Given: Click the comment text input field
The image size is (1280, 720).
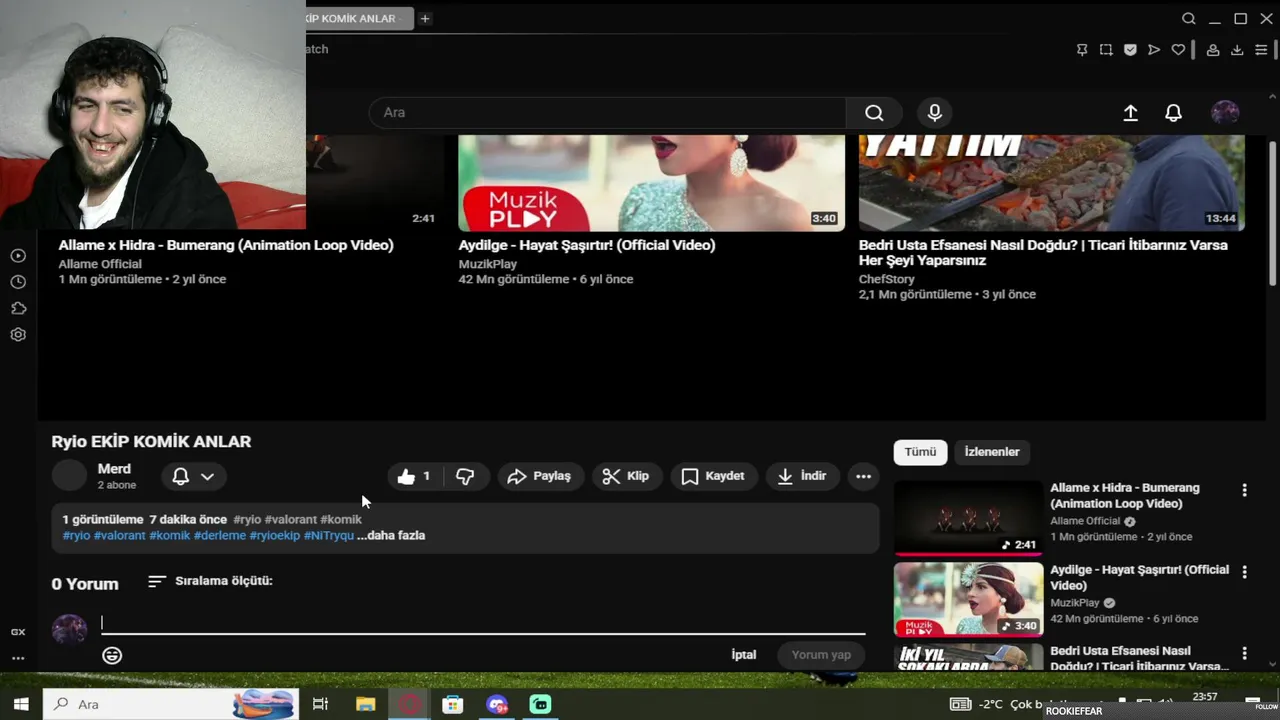Looking at the screenshot, I should [483, 623].
